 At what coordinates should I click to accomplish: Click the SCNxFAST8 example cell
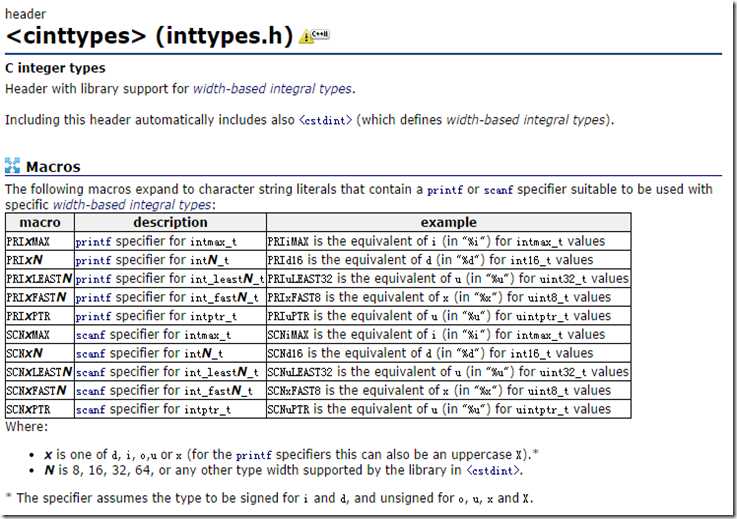pyautogui.click(x=448, y=391)
